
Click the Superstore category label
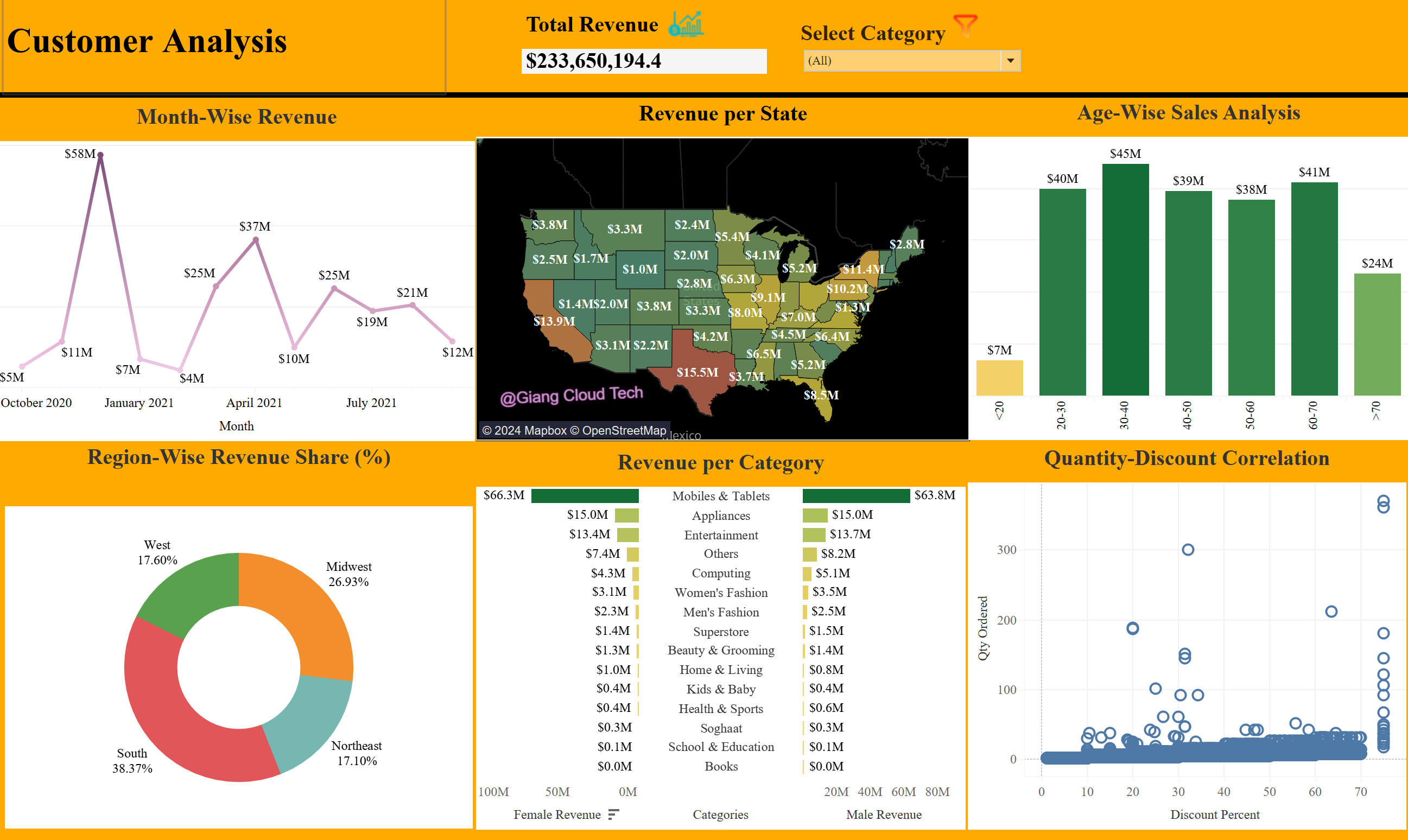[721, 632]
